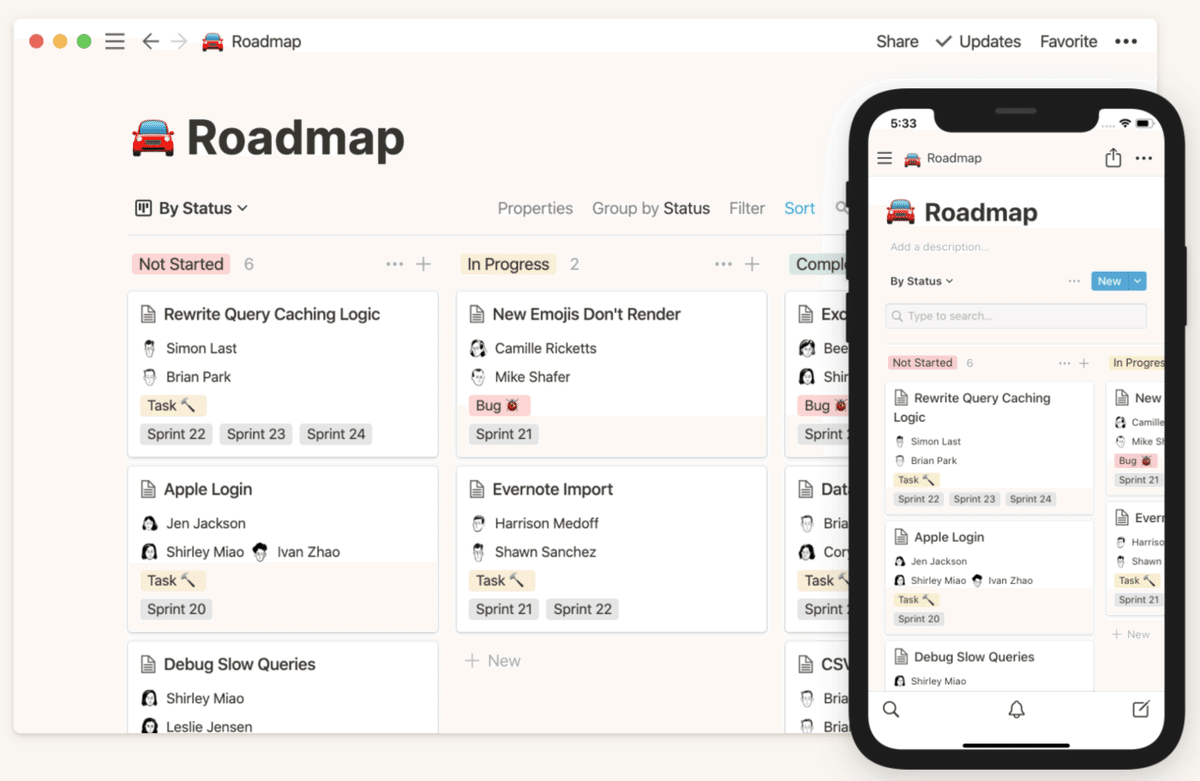
Task: Open Not Started column options (three dots) on desktop
Action: coord(395,264)
